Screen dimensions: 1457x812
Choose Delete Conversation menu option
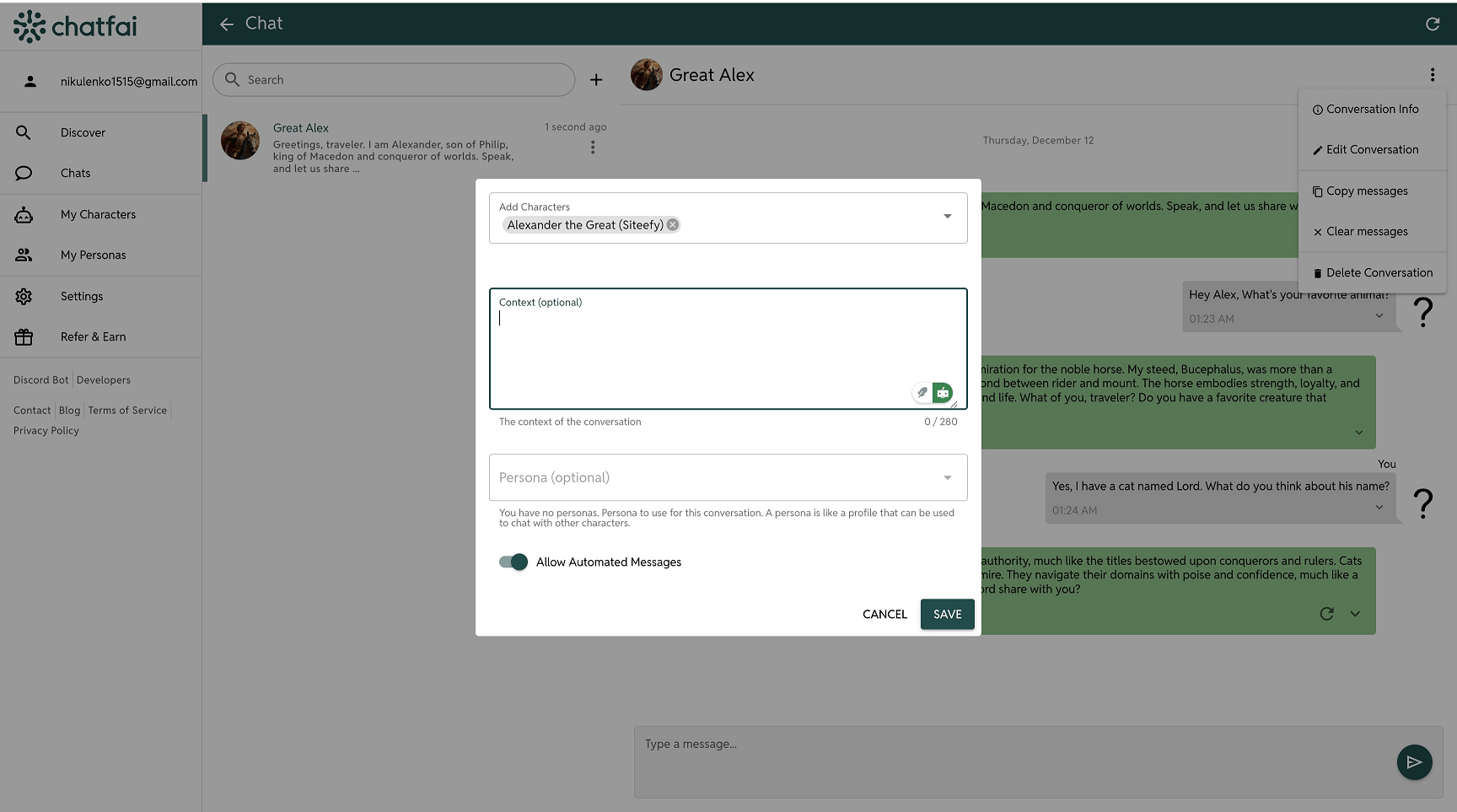pos(1379,273)
